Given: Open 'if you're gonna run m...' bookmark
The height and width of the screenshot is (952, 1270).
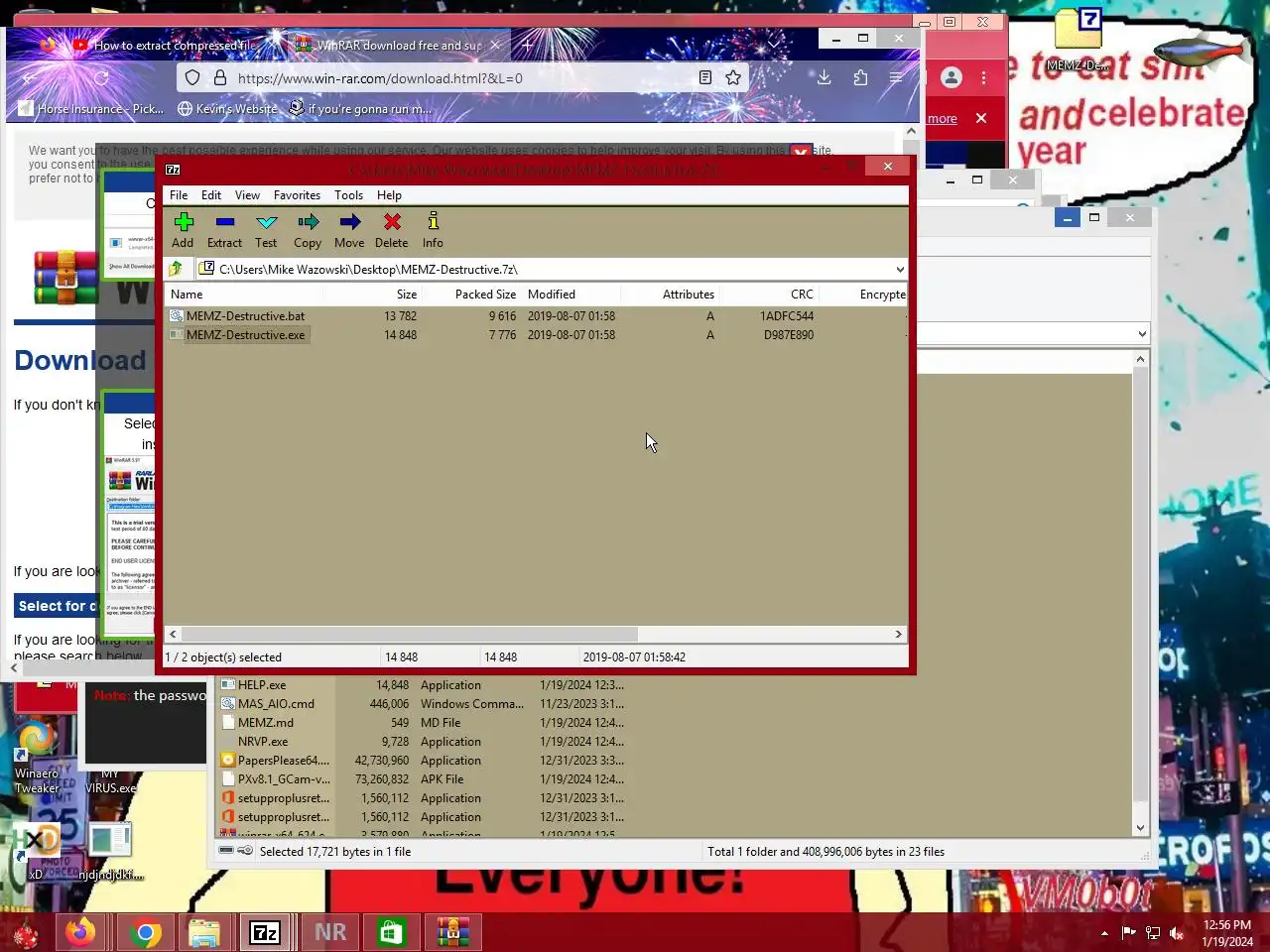Looking at the screenshot, I should pyautogui.click(x=360, y=109).
